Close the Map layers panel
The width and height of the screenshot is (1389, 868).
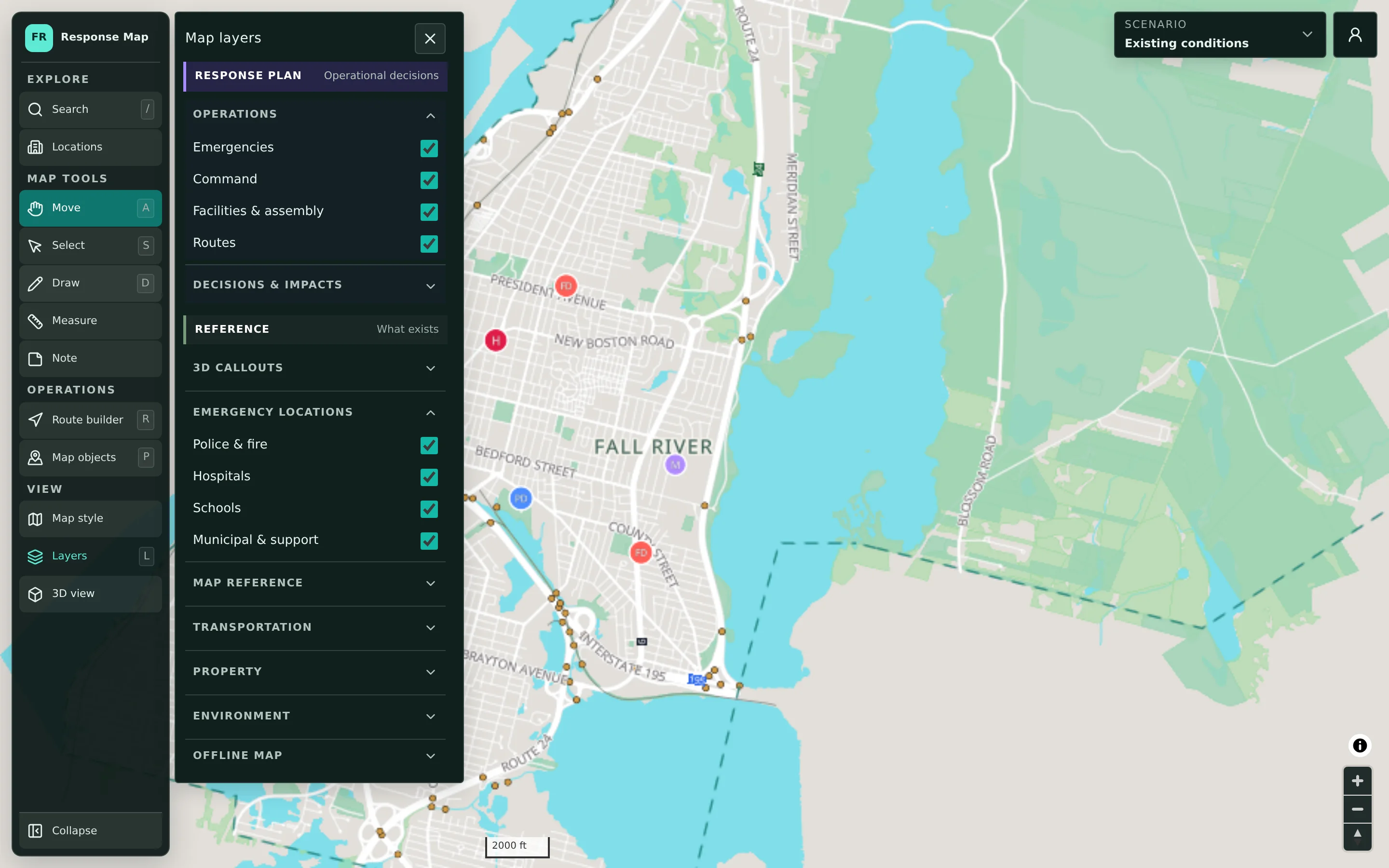pos(430,39)
